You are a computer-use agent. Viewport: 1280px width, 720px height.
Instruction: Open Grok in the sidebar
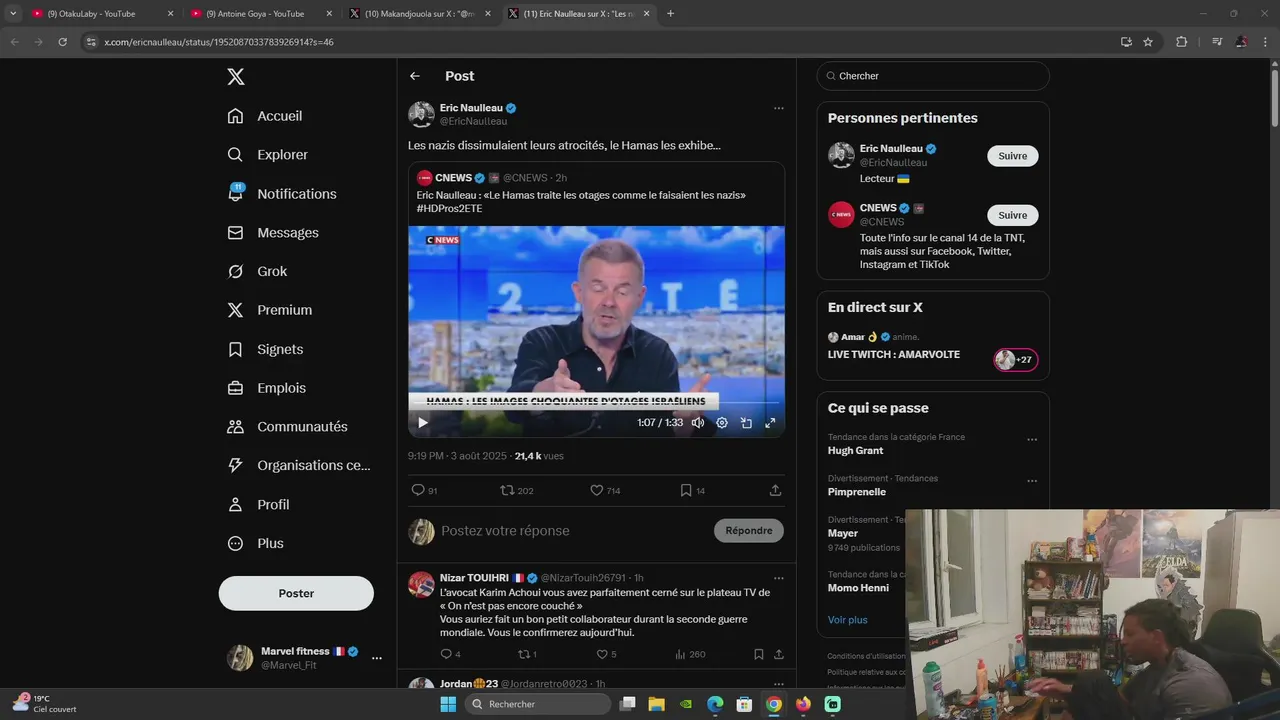[257, 272]
